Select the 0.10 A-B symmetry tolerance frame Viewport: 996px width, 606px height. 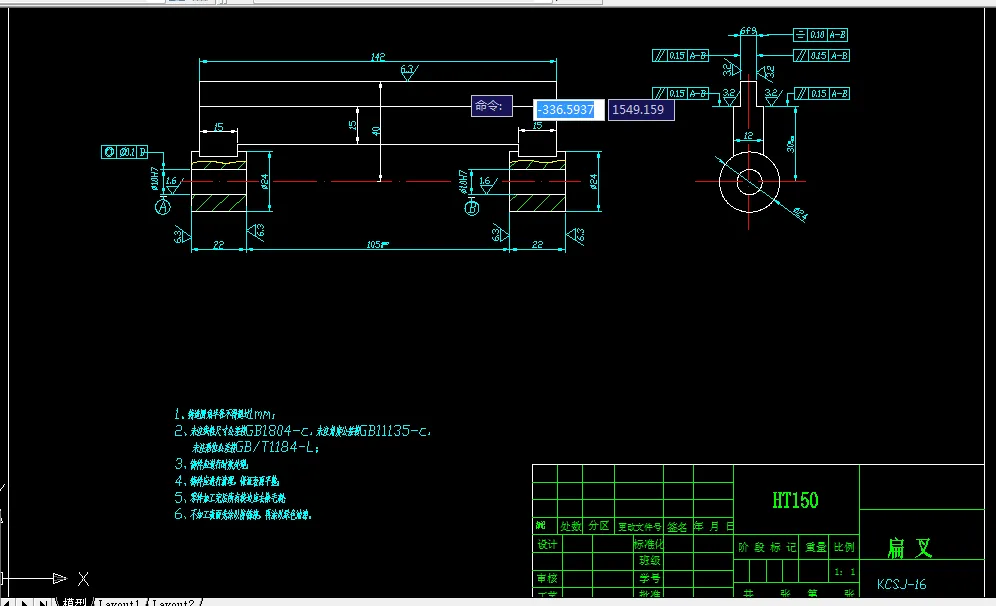821,35
